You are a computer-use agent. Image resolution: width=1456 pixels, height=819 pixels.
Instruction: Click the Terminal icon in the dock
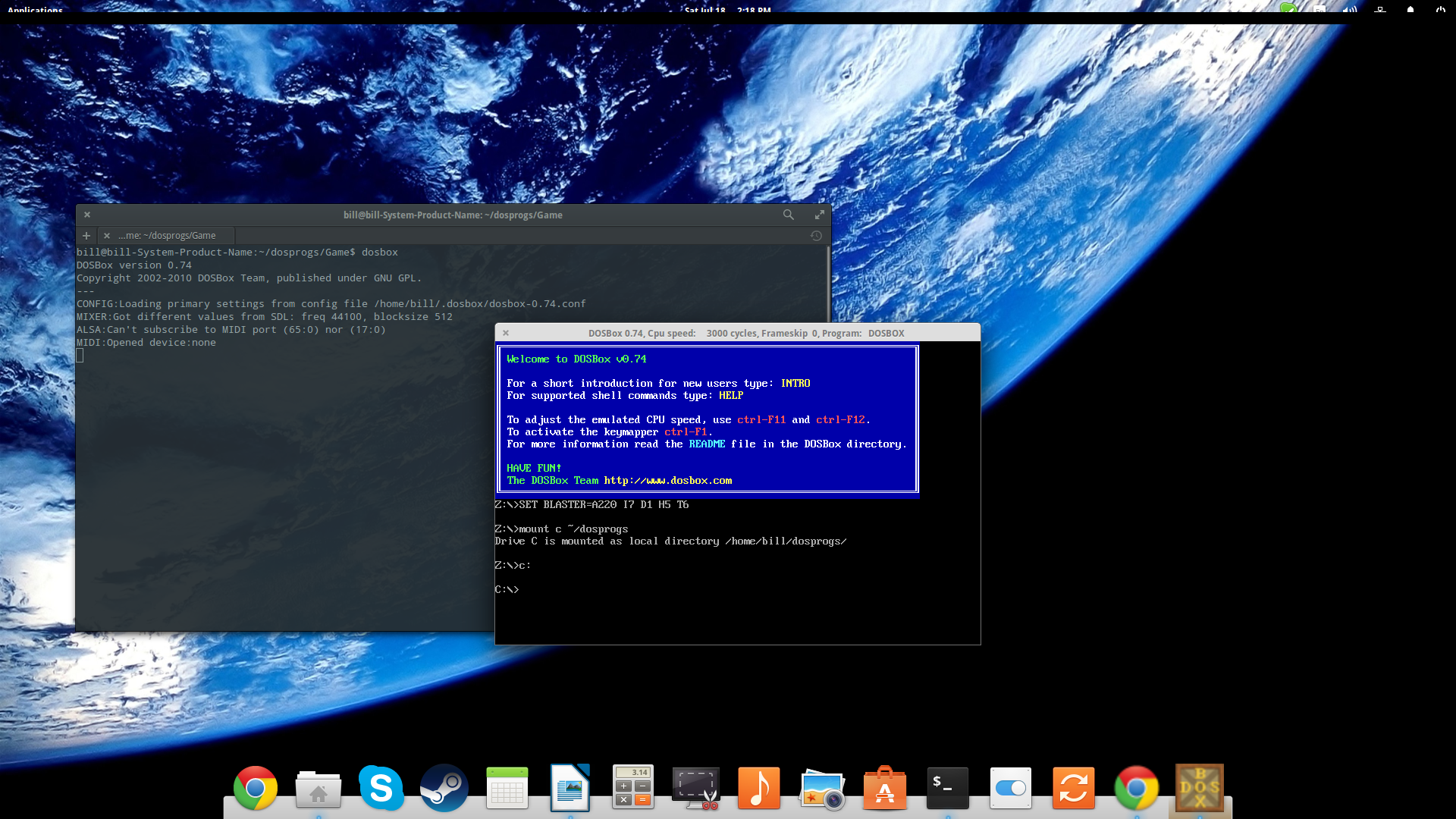tap(948, 788)
